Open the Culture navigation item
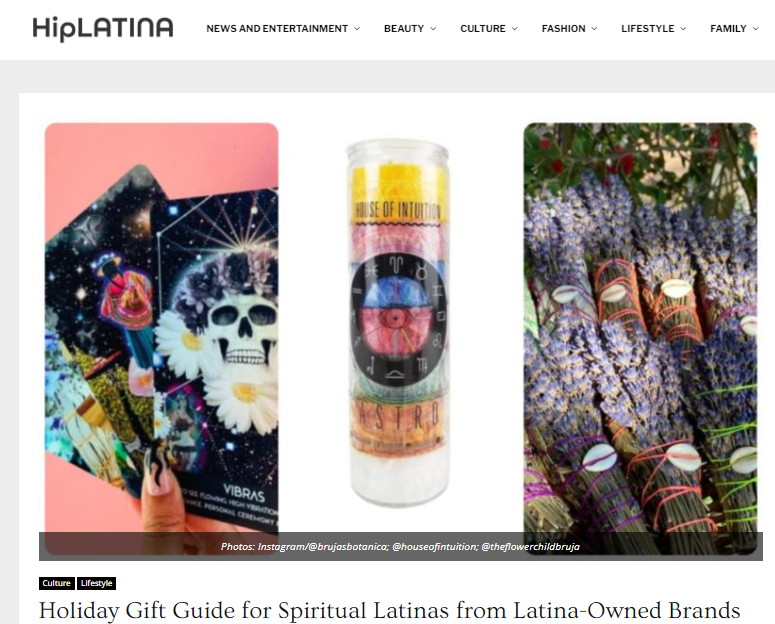Image resolution: width=775 pixels, height=624 pixels. (483, 29)
